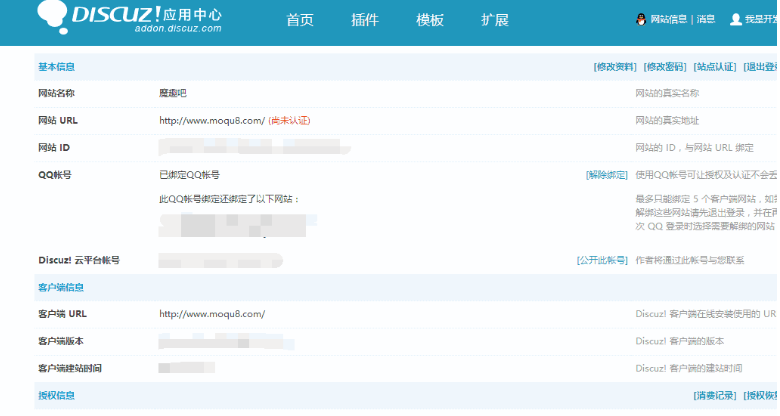
Task: Click the Discuz! 应用中心 logo
Action: point(129,17)
